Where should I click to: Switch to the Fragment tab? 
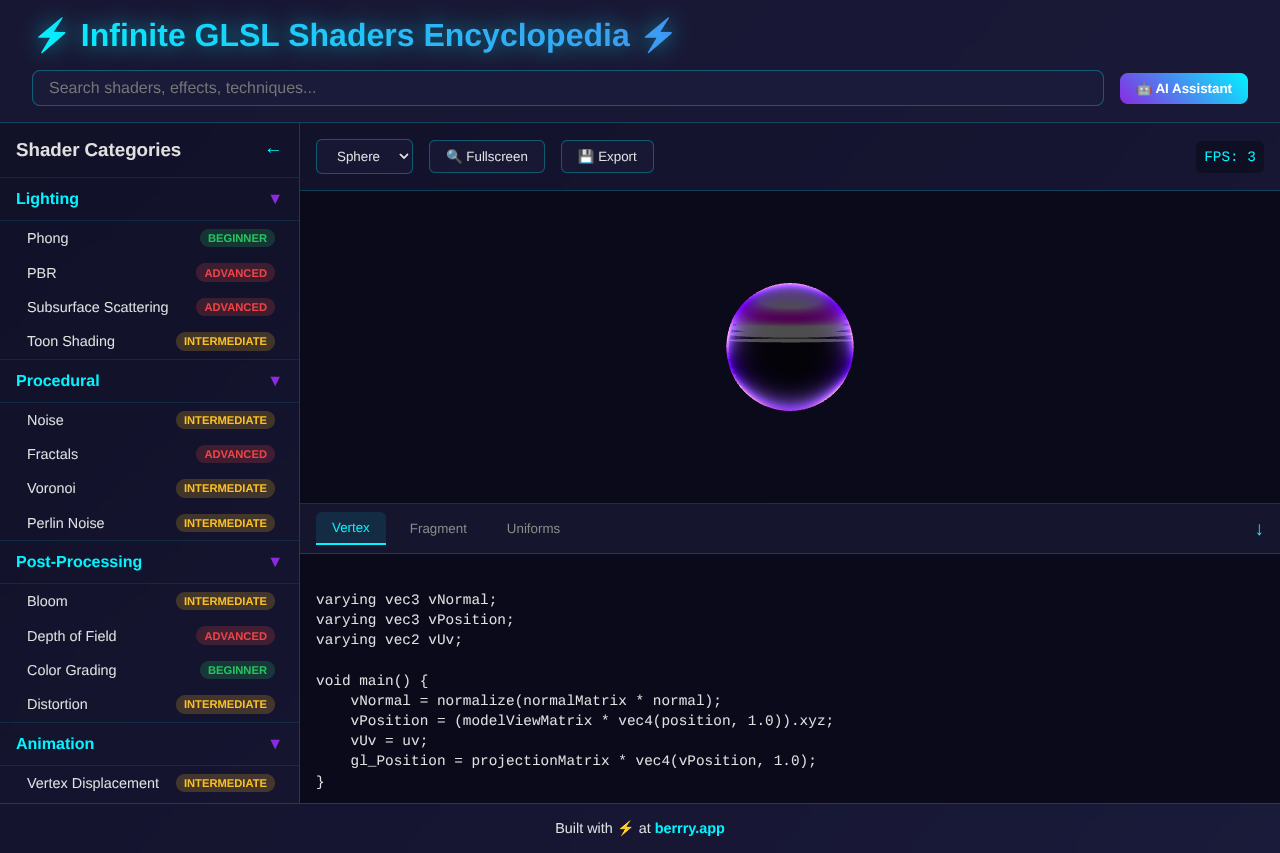pyautogui.click(x=438, y=528)
